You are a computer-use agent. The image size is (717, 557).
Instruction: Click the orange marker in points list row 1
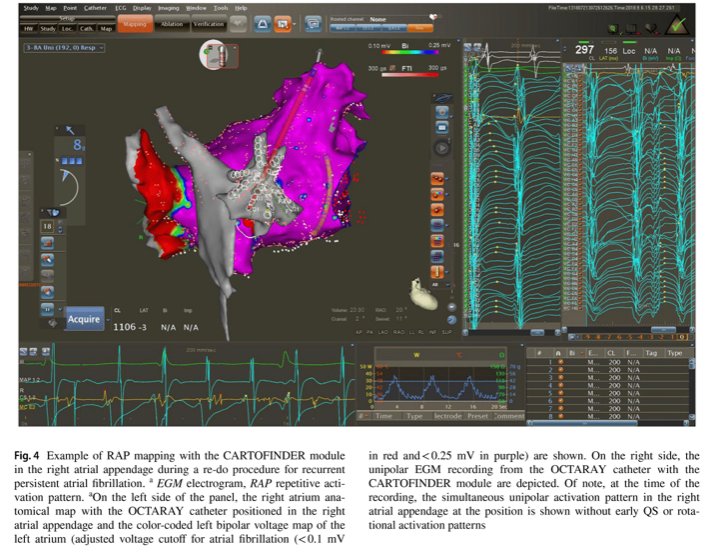point(561,362)
